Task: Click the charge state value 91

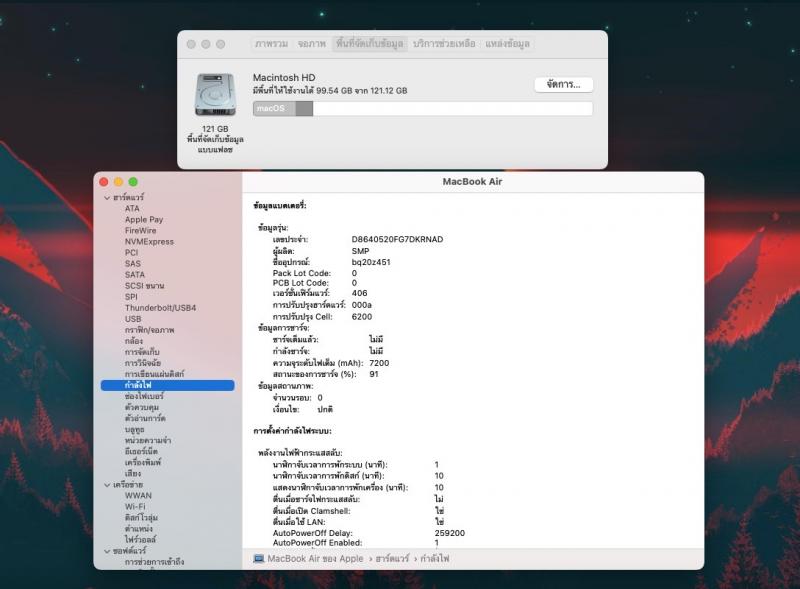Action: pos(374,374)
